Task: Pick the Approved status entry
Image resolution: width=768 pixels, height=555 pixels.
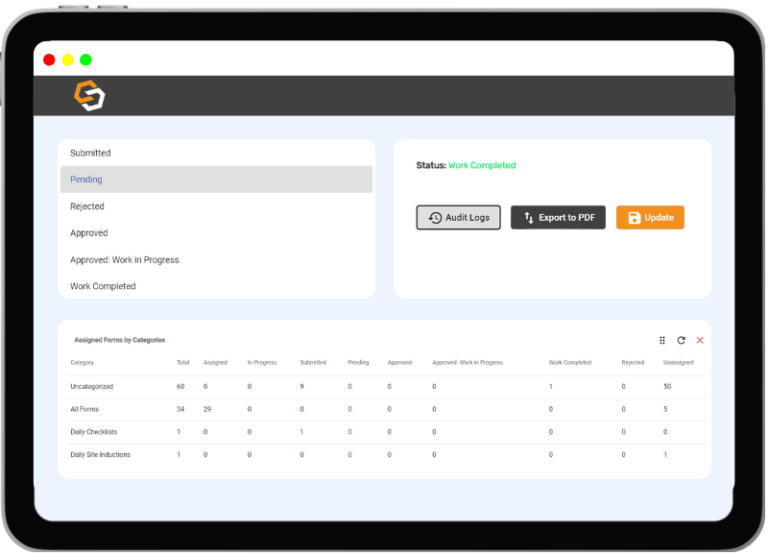Action: (89, 233)
